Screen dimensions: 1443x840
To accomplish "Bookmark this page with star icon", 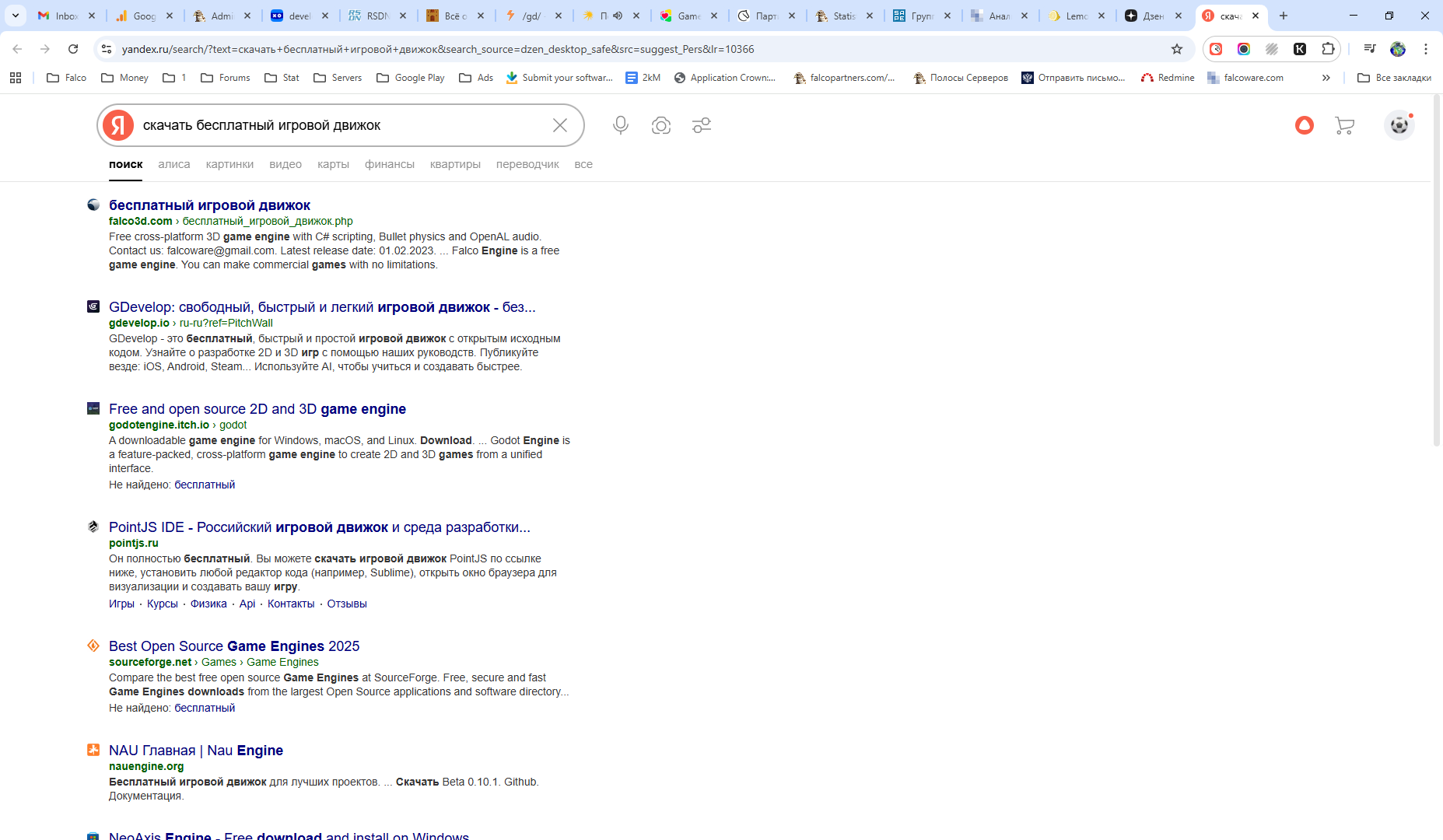I will coord(1177,49).
